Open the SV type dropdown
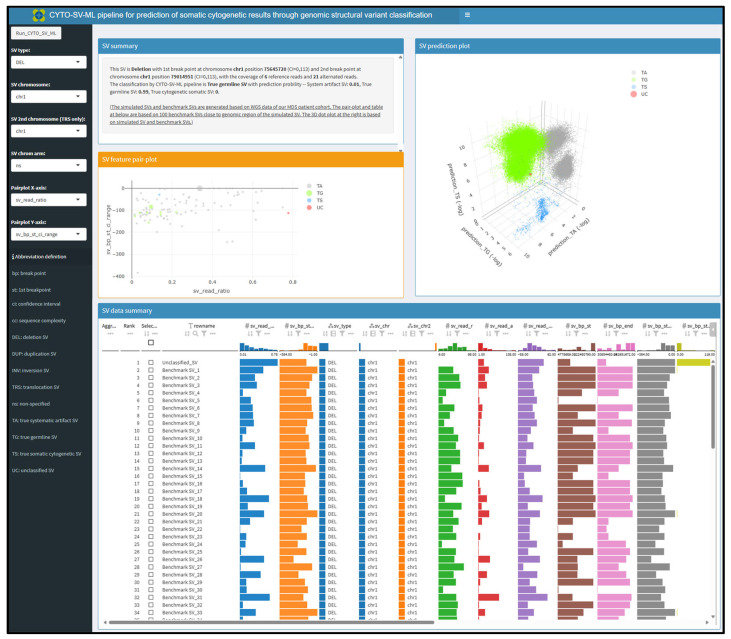731x639 pixels. point(48,62)
